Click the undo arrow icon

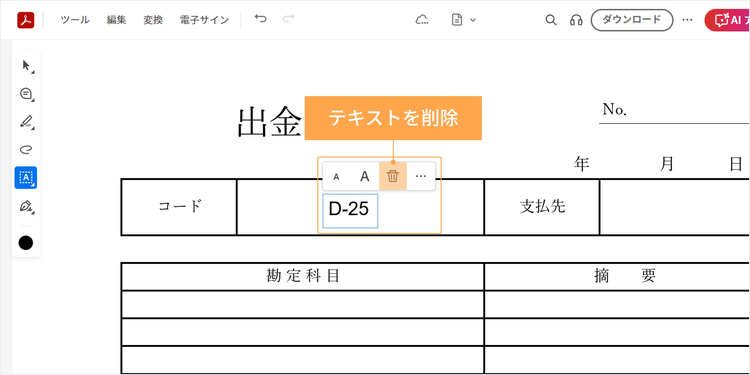pos(260,19)
